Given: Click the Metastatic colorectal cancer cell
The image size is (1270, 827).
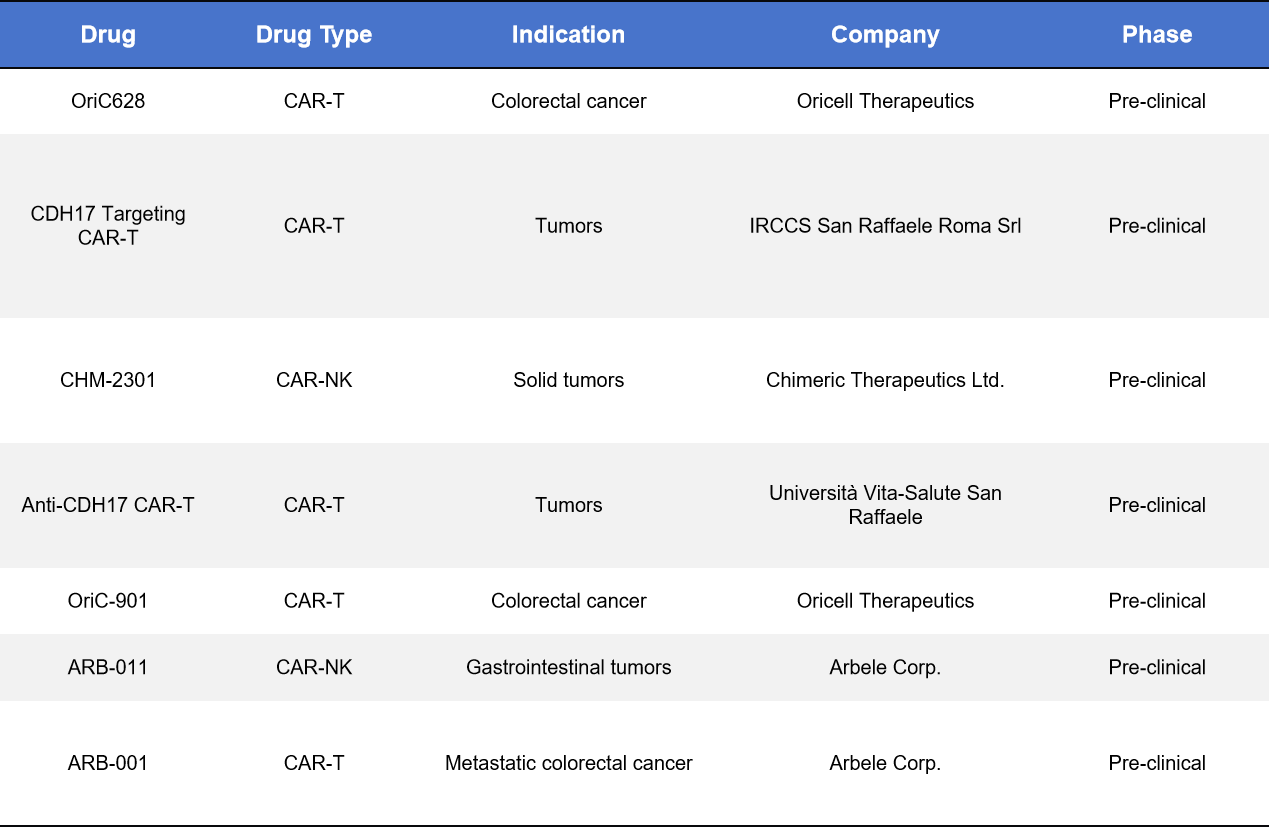Looking at the screenshot, I should point(568,763).
